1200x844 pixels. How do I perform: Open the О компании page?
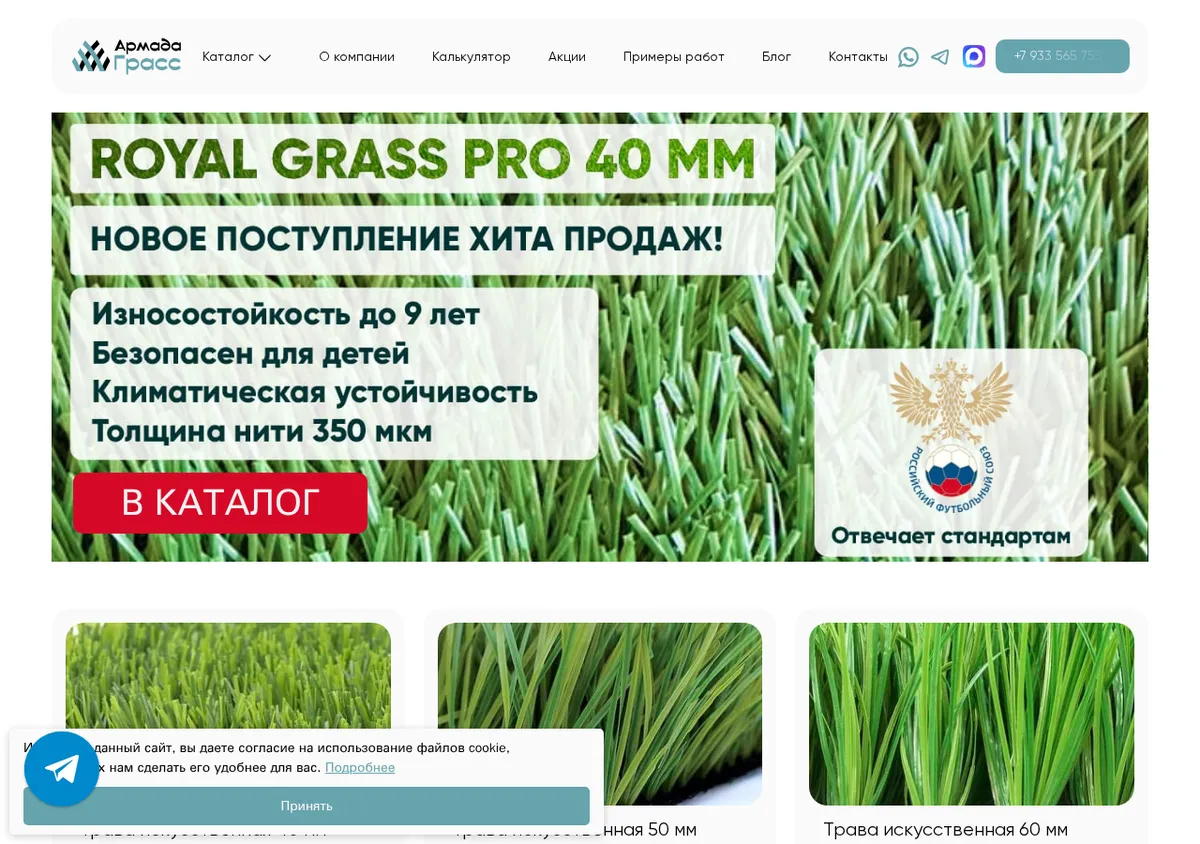coord(357,57)
